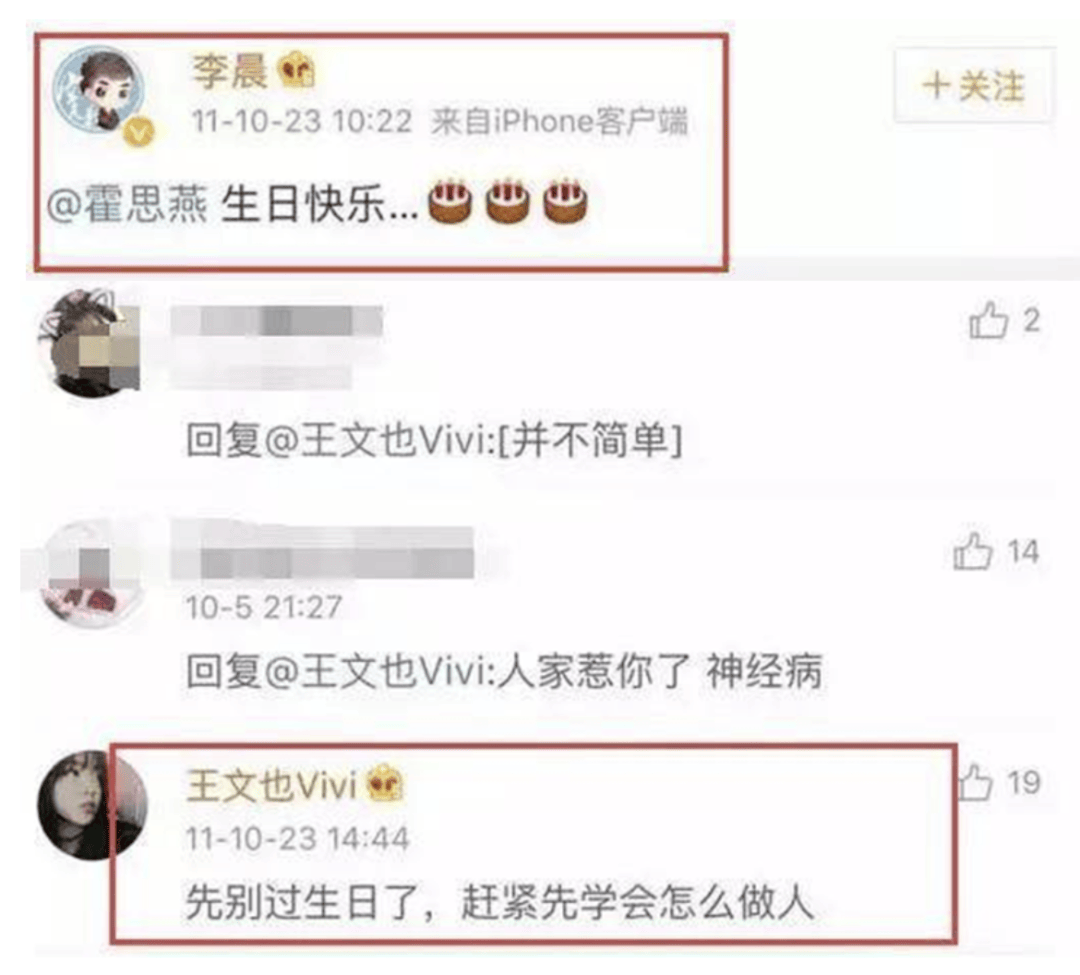Open the second commenter's blurred avatar

click(88, 574)
